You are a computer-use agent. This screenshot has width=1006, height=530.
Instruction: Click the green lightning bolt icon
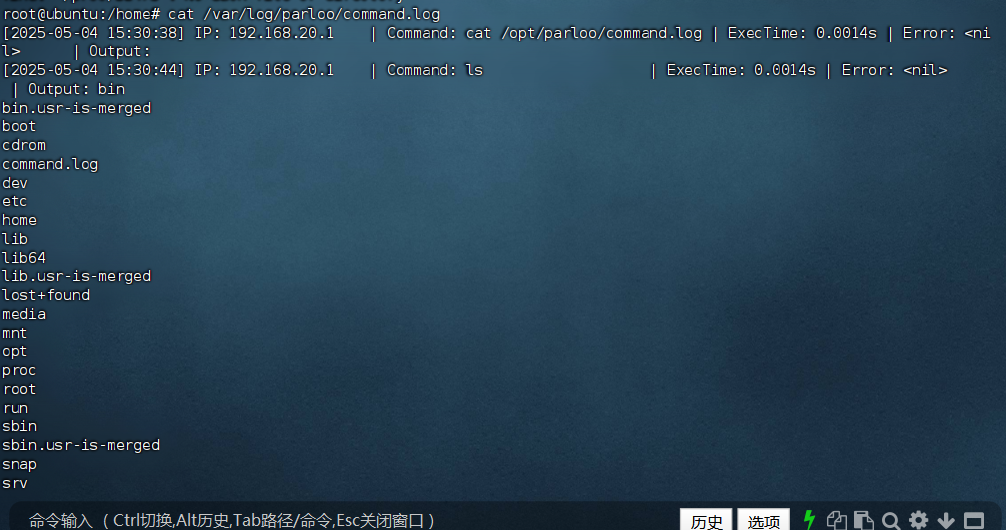coord(809,520)
